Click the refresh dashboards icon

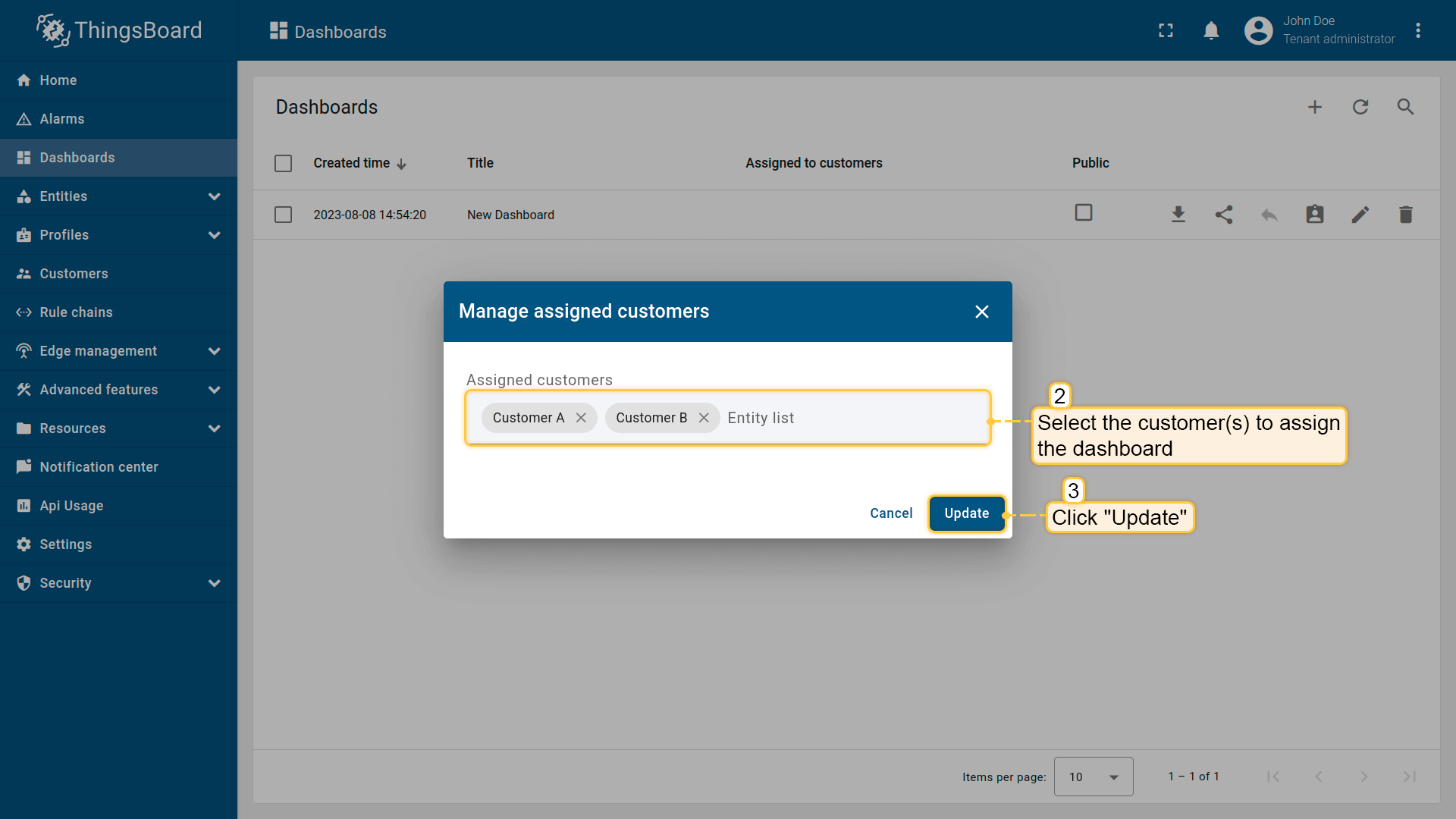pyautogui.click(x=1360, y=107)
